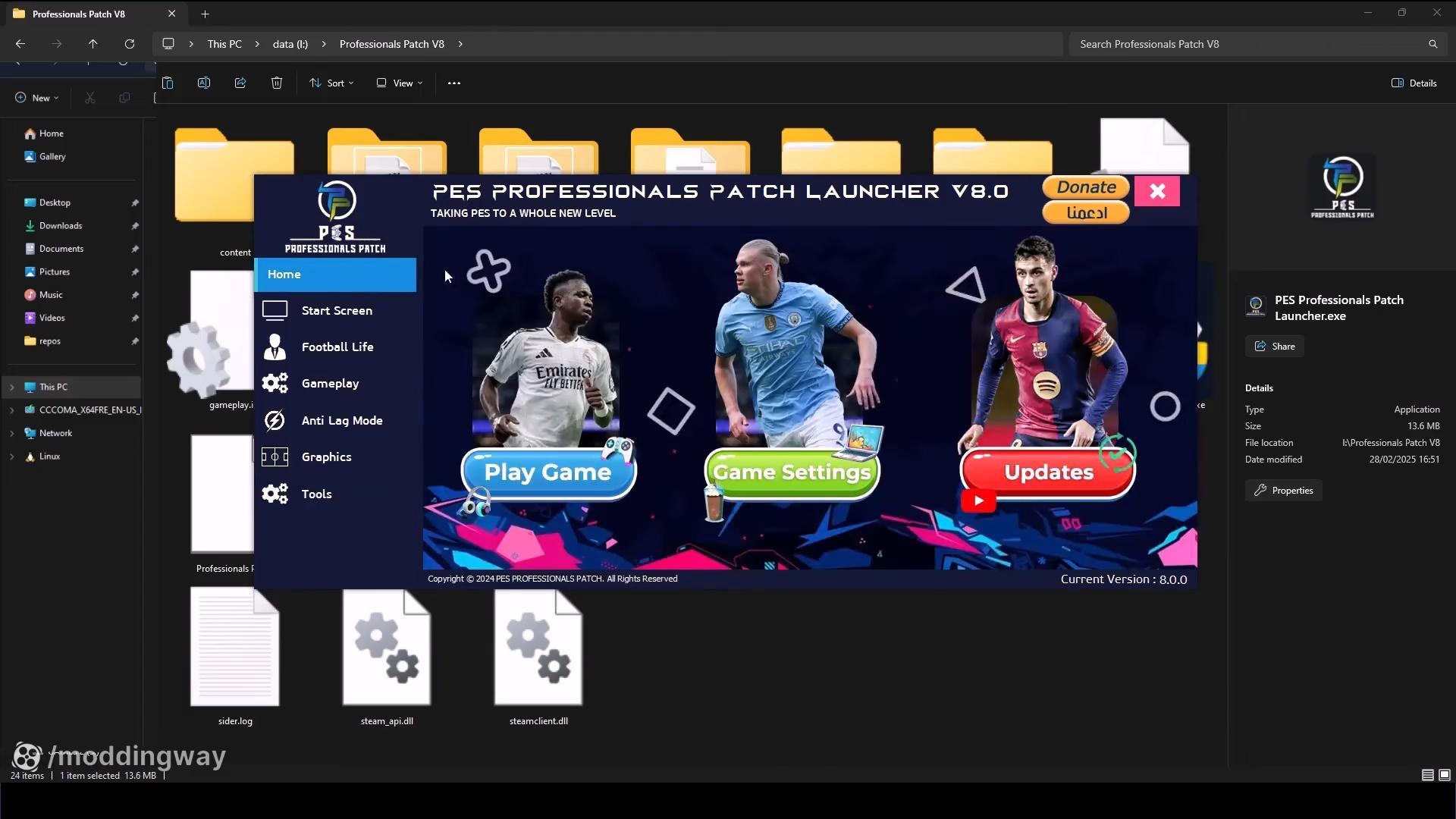Click data (I:) in address breadcrumb

point(290,44)
